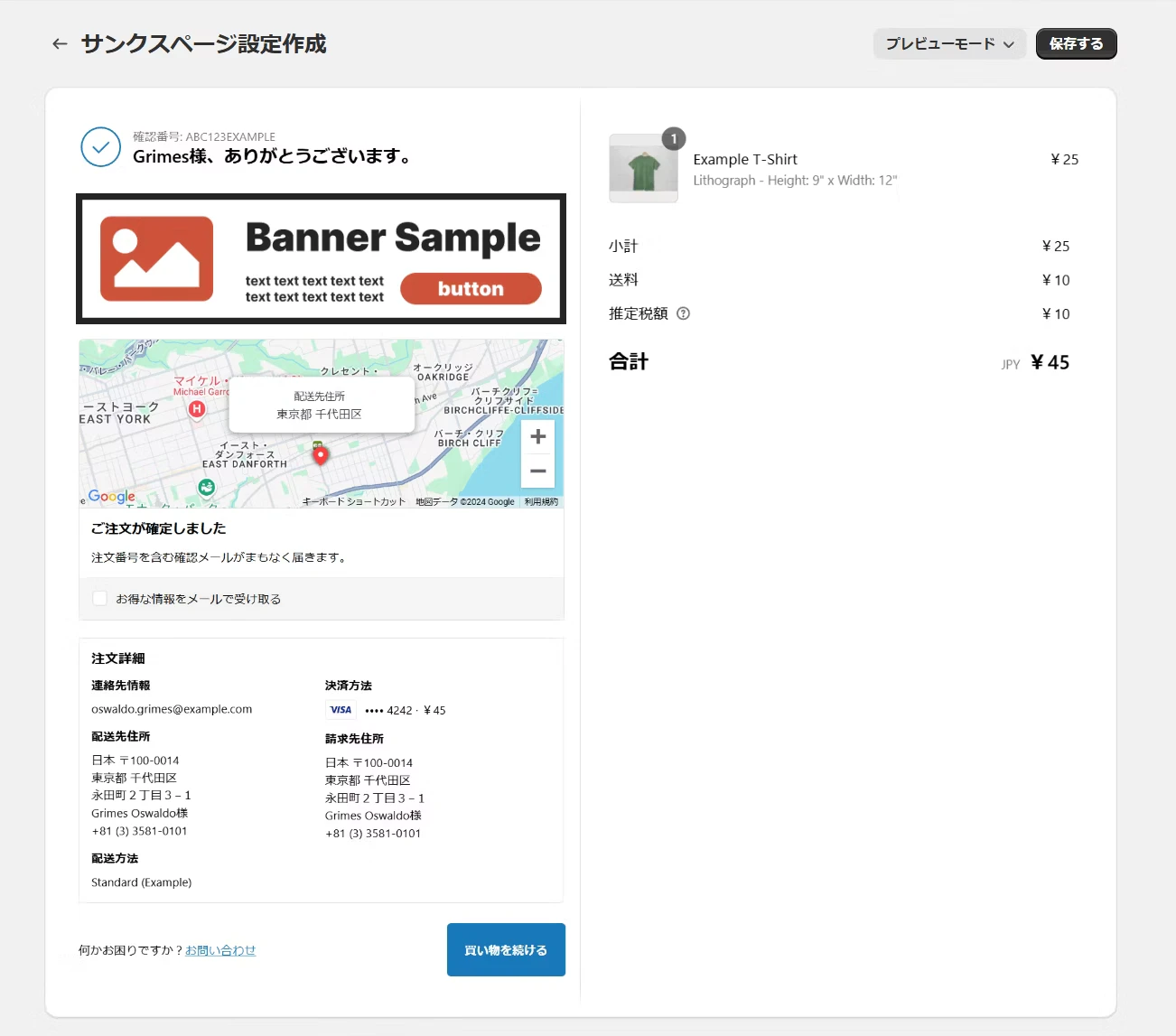Click the ご注文が確定しました heading
This screenshot has width=1176, height=1036.
159,528
